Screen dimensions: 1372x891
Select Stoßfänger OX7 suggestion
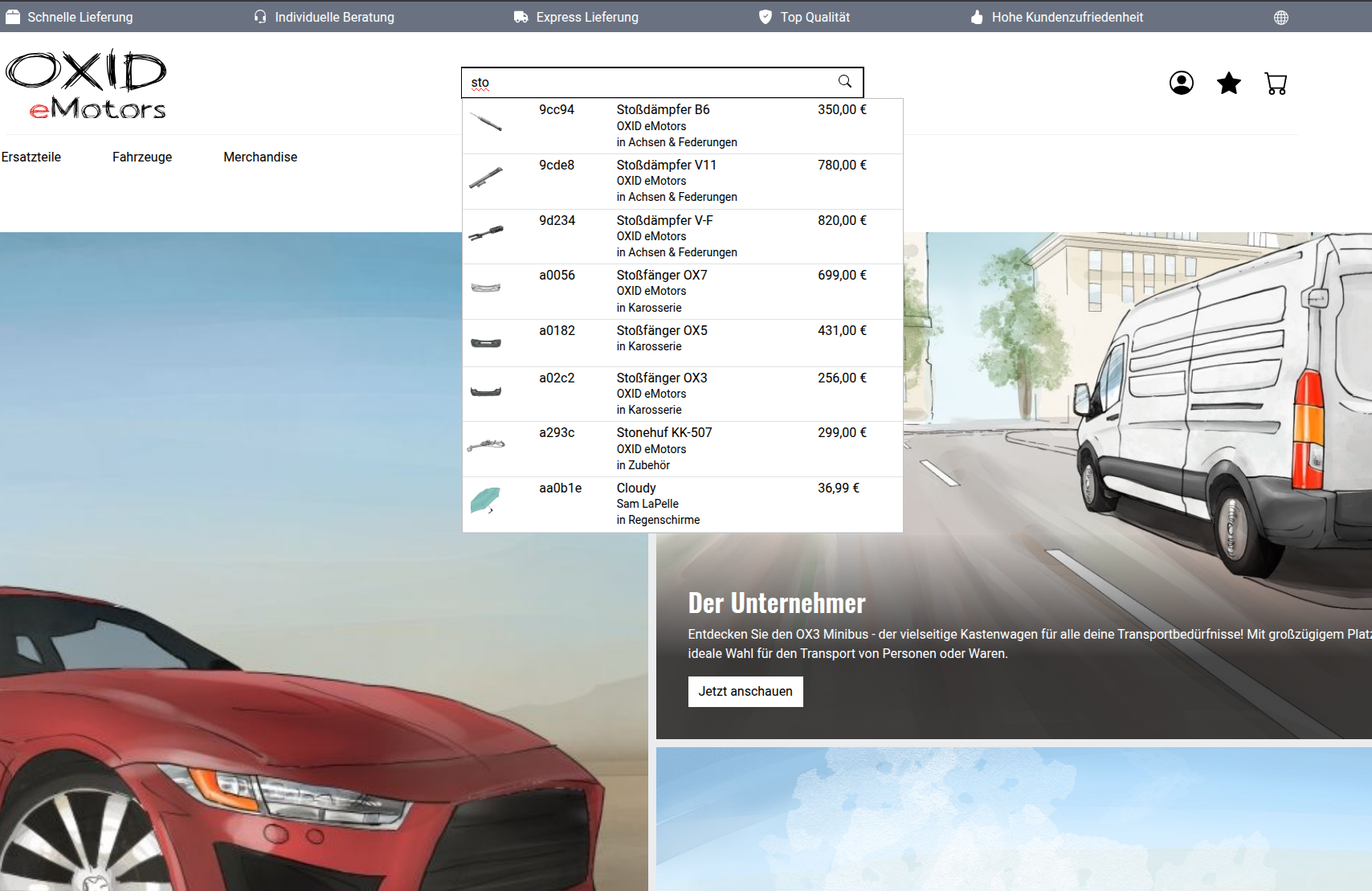click(x=683, y=292)
